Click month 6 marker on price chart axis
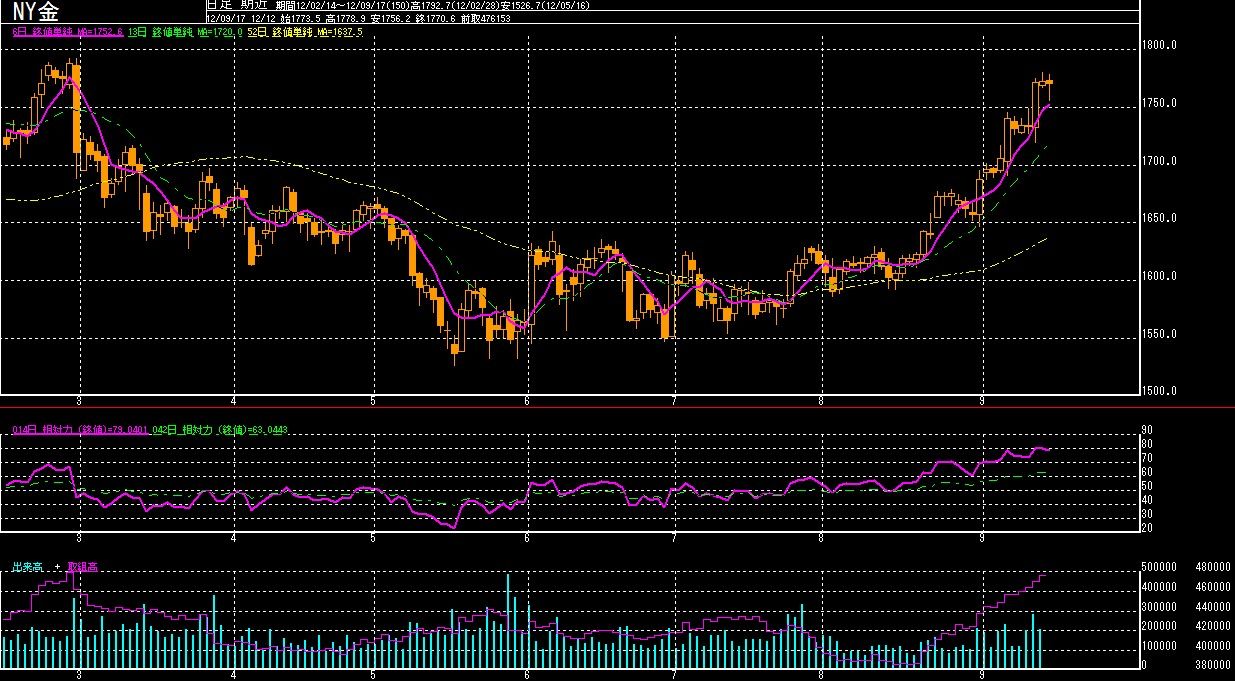Screen dimensions: 1235x681 (x=526, y=402)
